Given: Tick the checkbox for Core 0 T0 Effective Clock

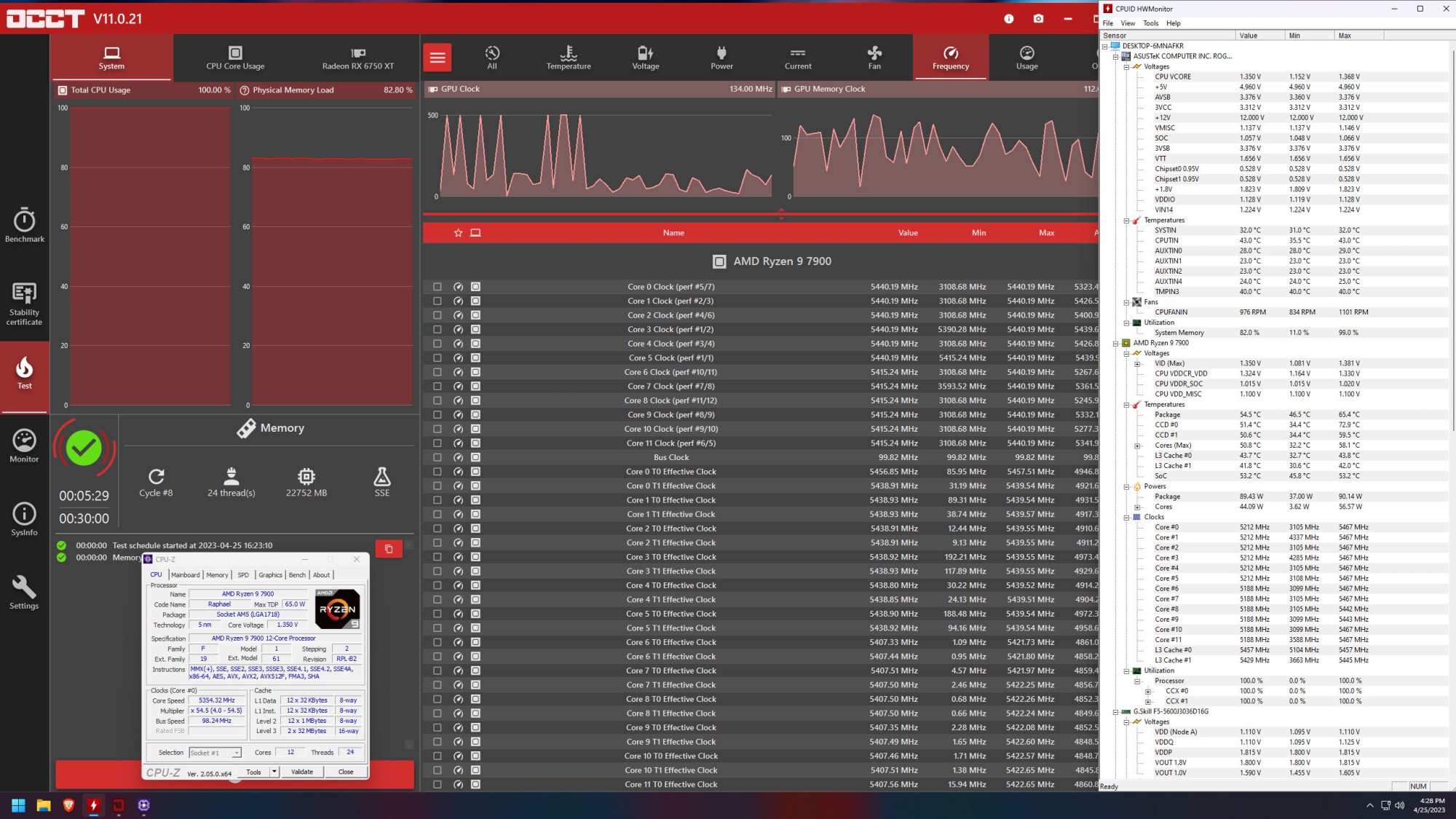Looking at the screenshot, I should 437,472.
